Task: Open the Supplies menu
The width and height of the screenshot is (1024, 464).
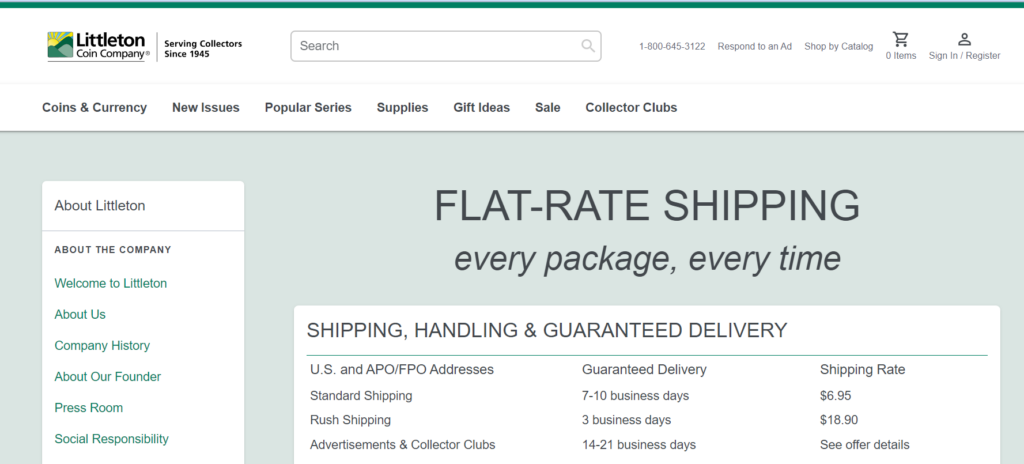Action: 402,108
